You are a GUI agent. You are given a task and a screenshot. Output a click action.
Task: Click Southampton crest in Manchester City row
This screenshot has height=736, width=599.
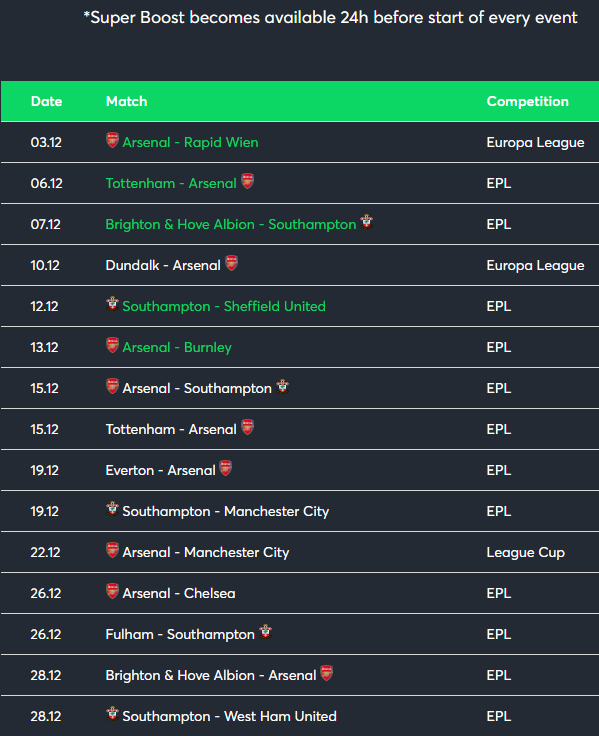click(x=112, y=508)
